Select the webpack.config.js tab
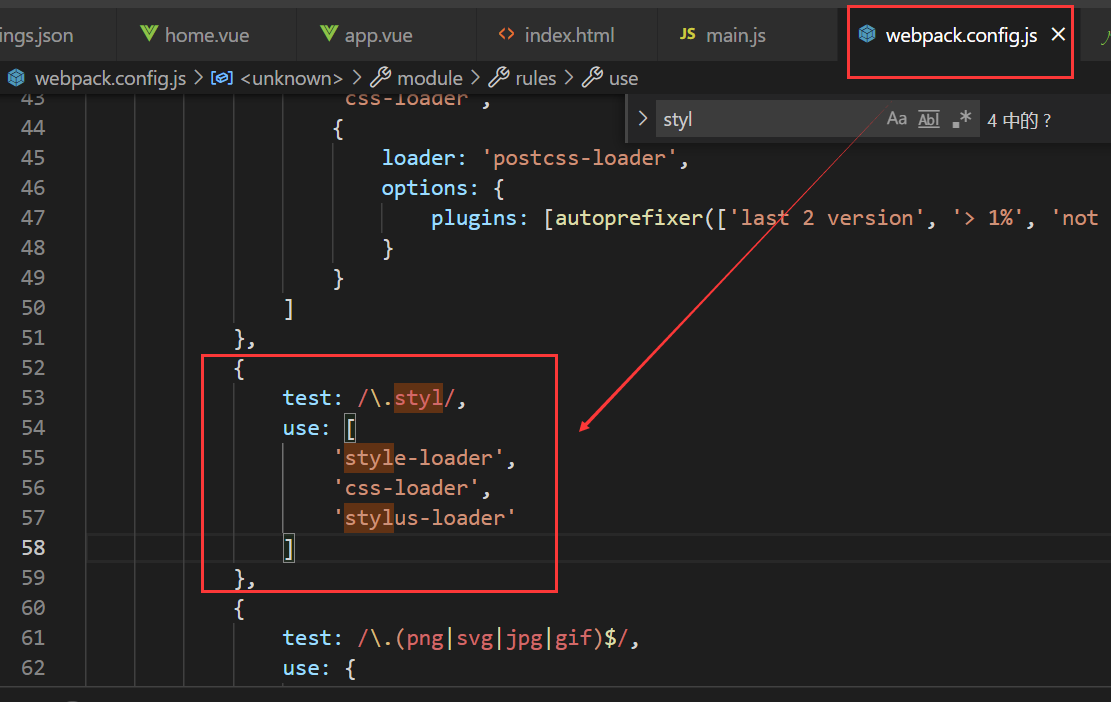Screen dimensions: 1111x702 pos(961,35)
